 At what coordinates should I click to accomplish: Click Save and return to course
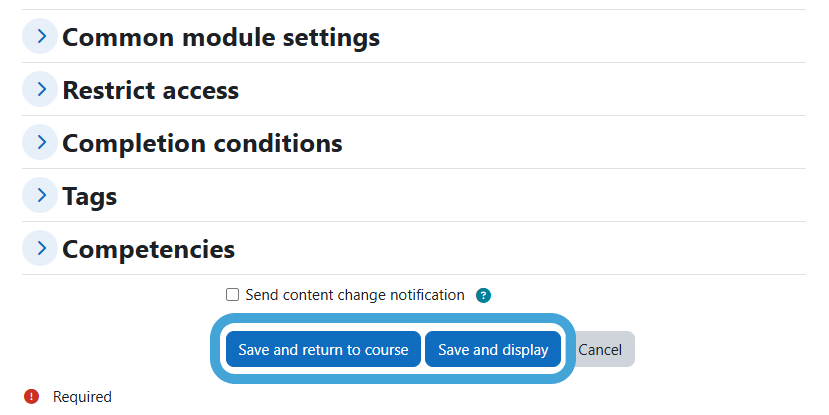tap(323, 349)
